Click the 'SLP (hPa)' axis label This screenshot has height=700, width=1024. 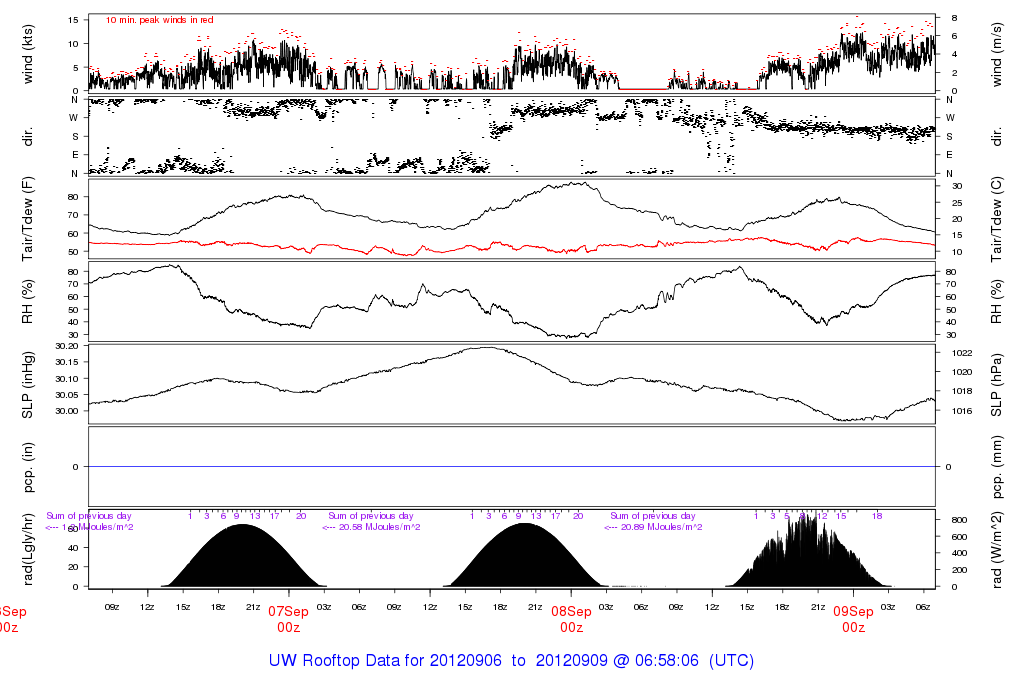click(x=997, y=385)
